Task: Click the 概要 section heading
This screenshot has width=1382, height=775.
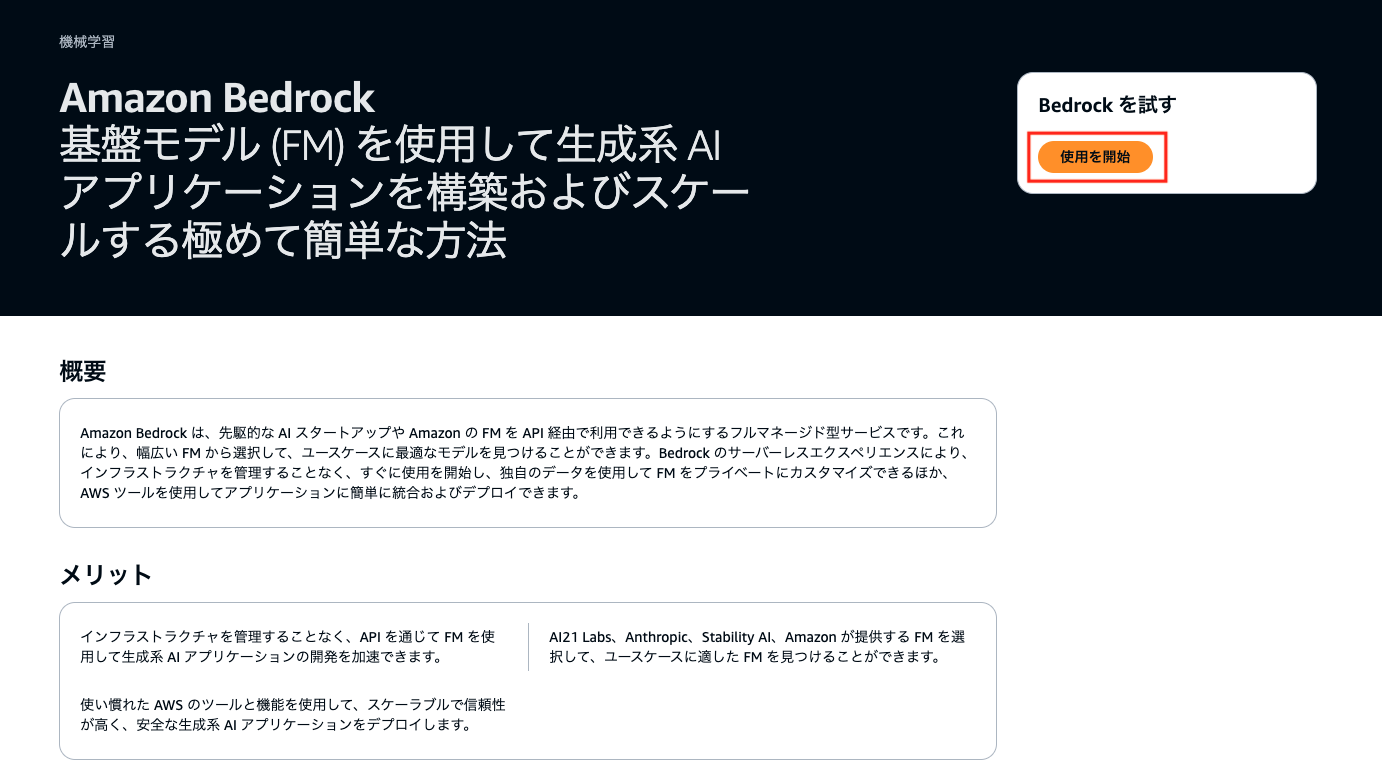Action: point(83,371)
